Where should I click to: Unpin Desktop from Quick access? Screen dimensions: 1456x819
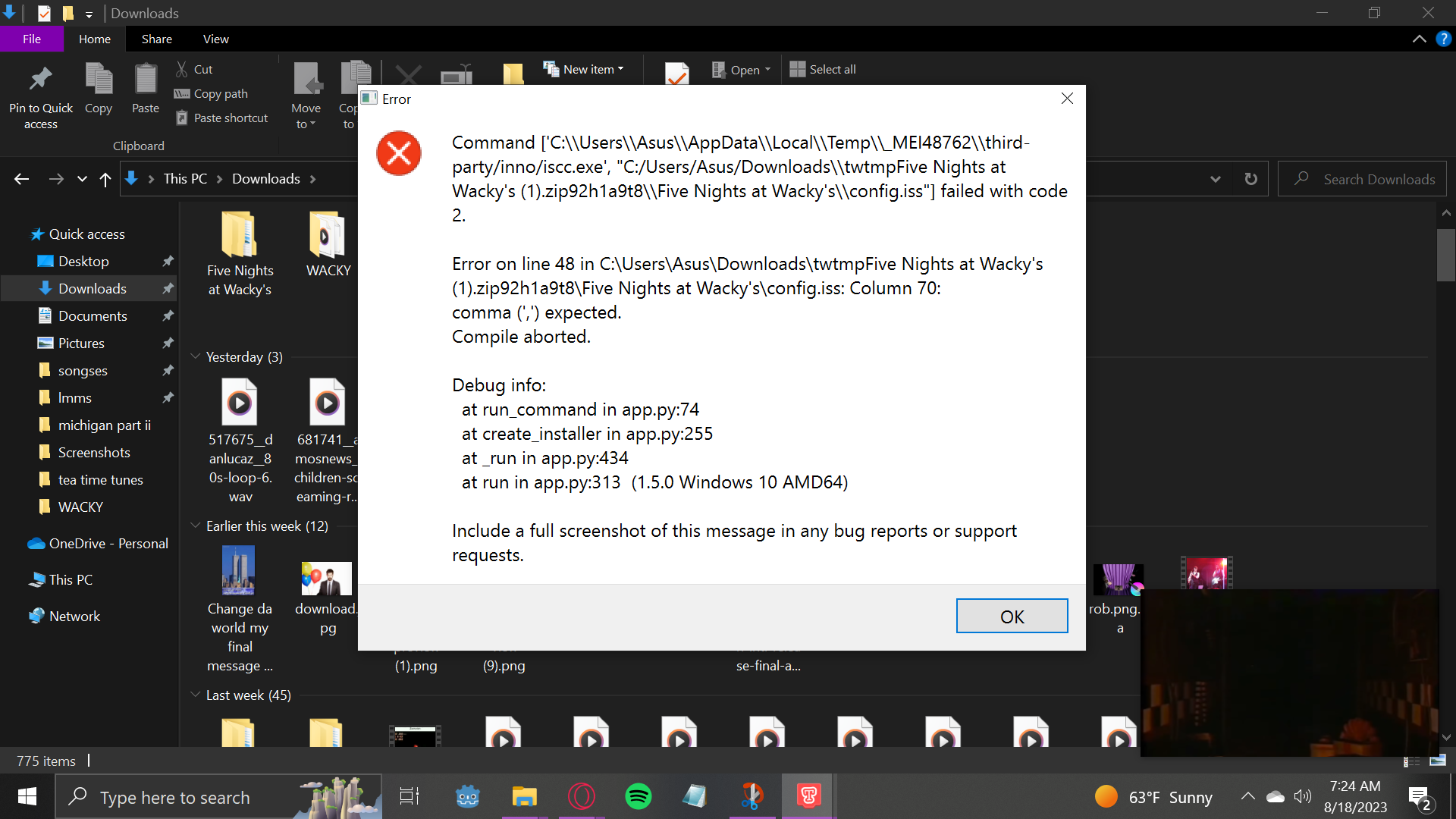(x=168, y=261)
